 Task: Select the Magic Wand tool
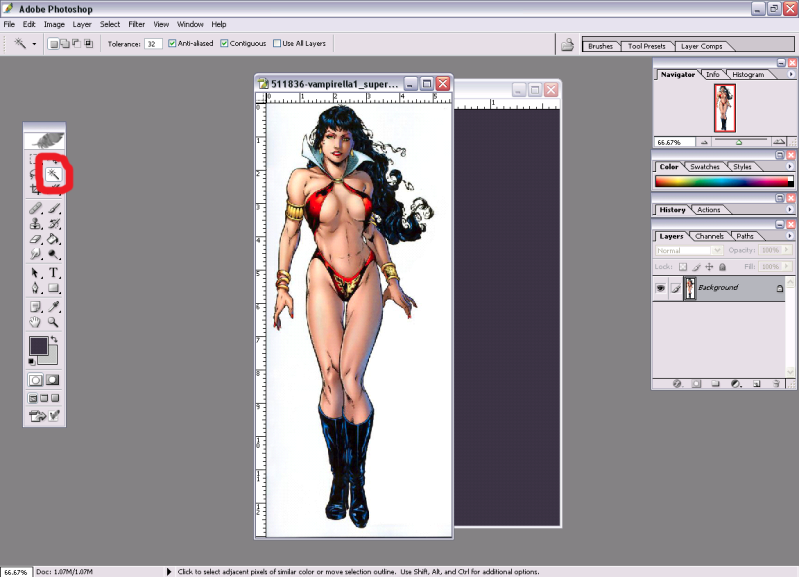click(54, 174)
